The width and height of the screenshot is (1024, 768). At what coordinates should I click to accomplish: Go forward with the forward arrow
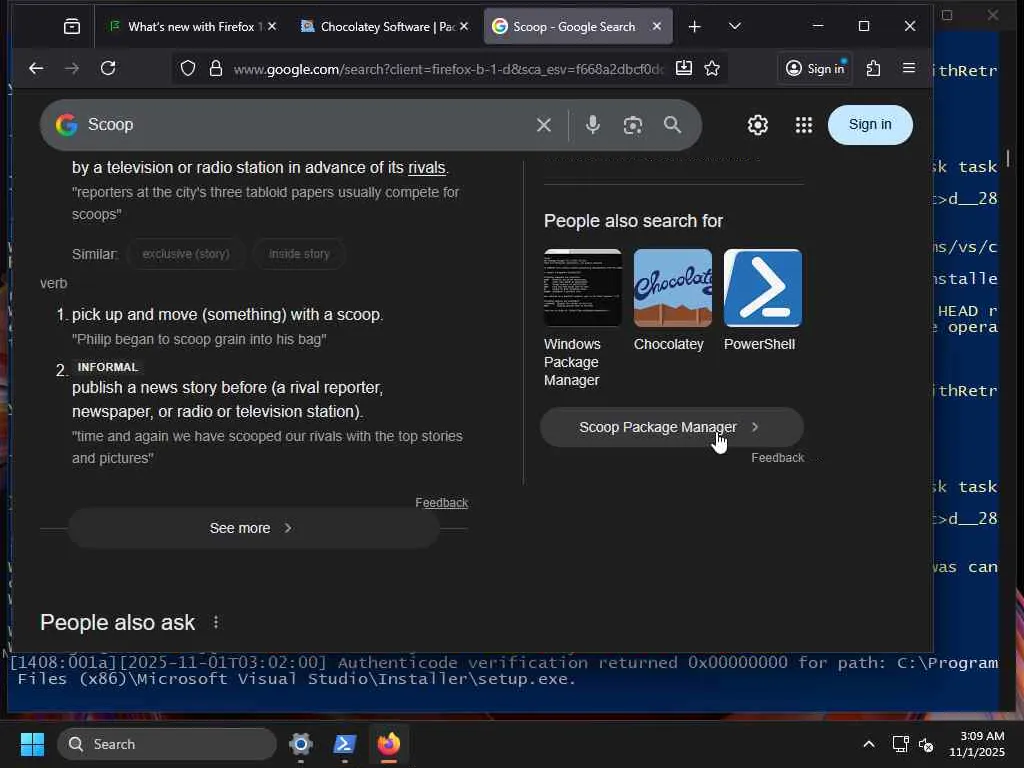tap(72, 68)
